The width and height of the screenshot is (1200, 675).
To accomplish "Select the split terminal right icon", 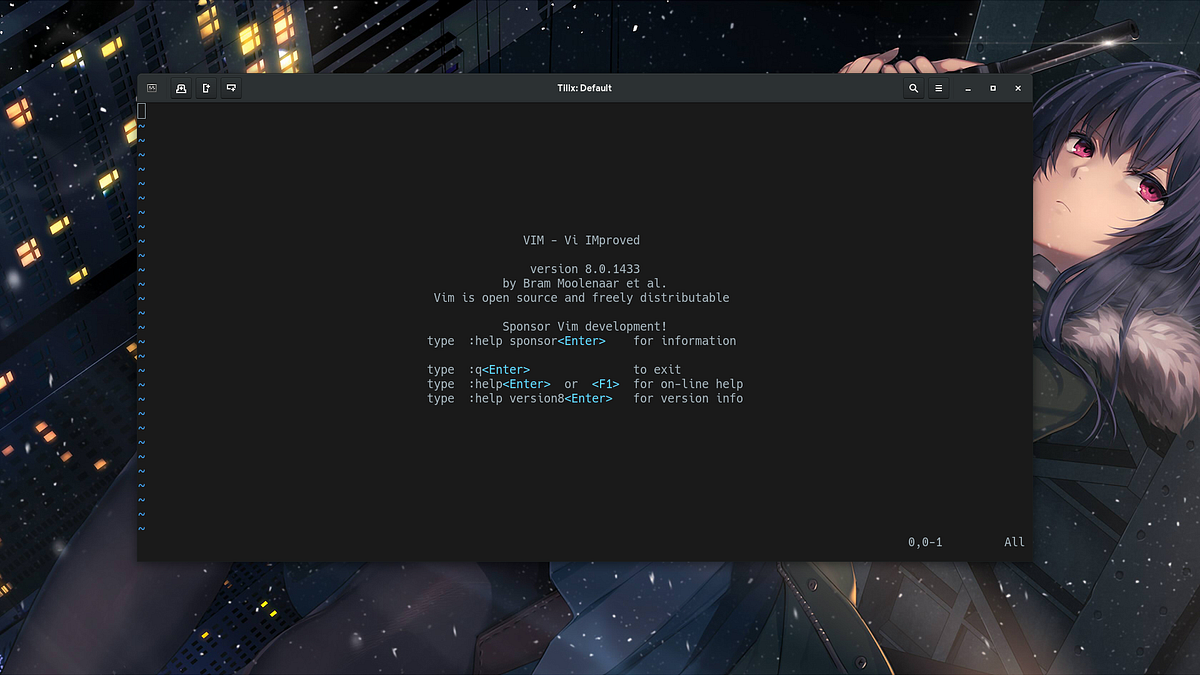I will coord(205,88).
